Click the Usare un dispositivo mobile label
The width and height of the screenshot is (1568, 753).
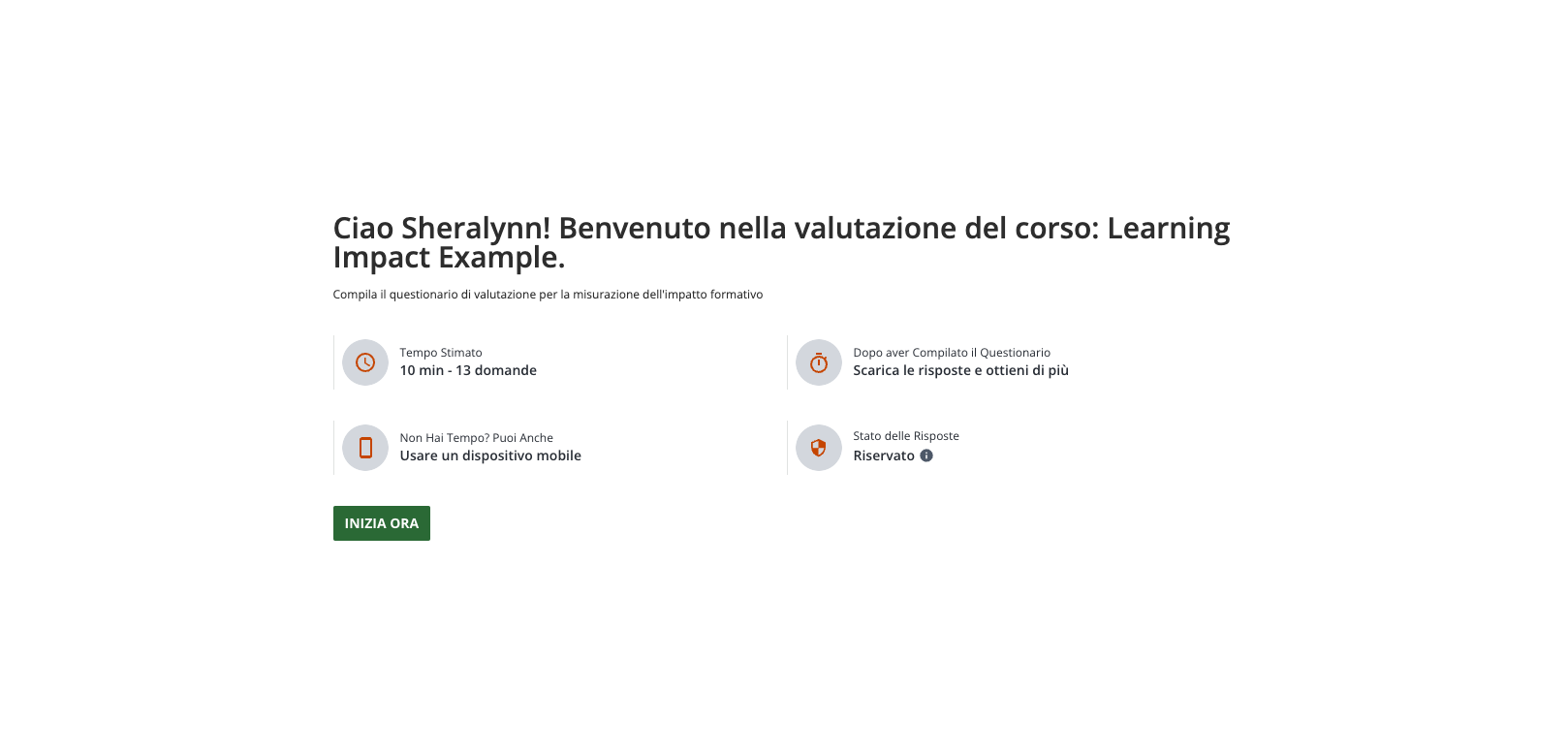(x=490, y=455)
